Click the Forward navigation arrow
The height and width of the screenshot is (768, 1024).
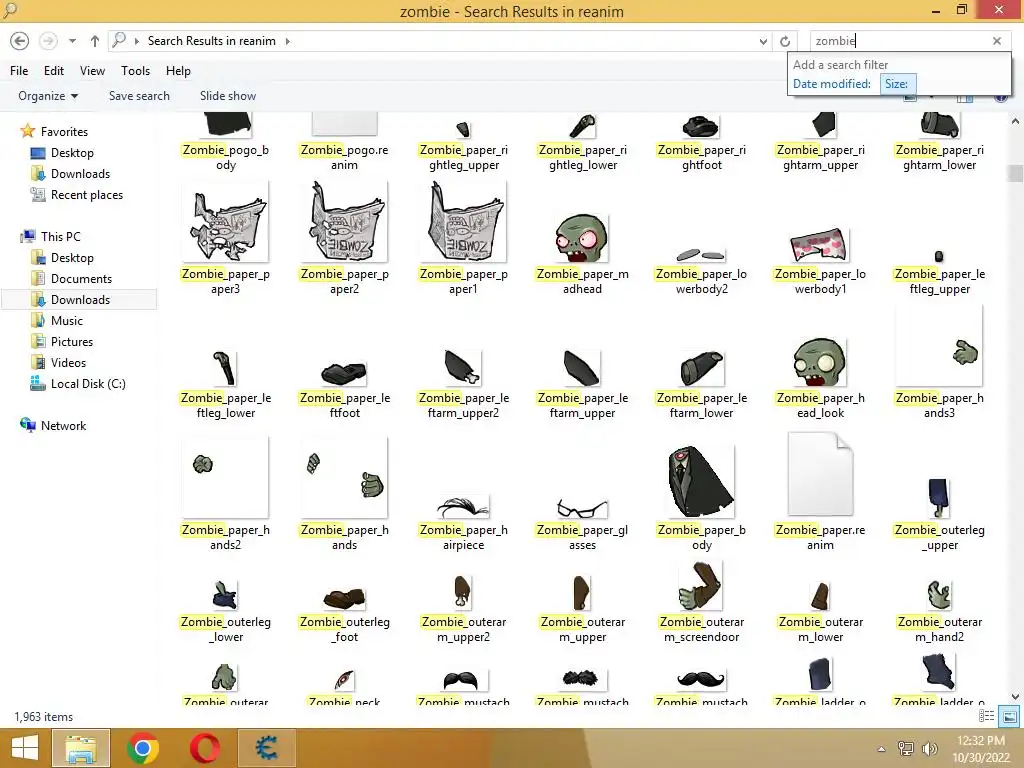pos(48,41)
